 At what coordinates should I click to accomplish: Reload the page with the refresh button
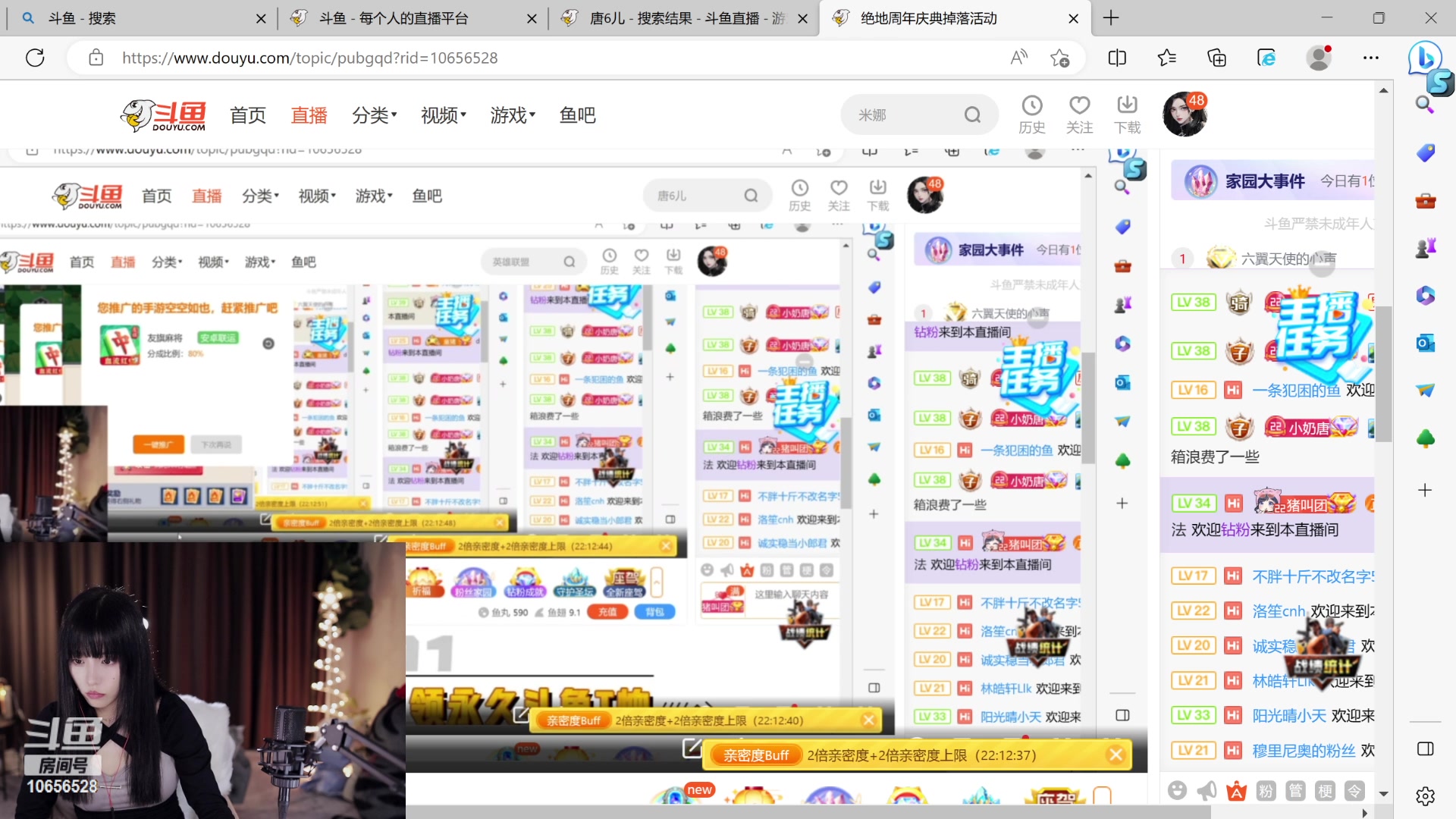point(35,58)
